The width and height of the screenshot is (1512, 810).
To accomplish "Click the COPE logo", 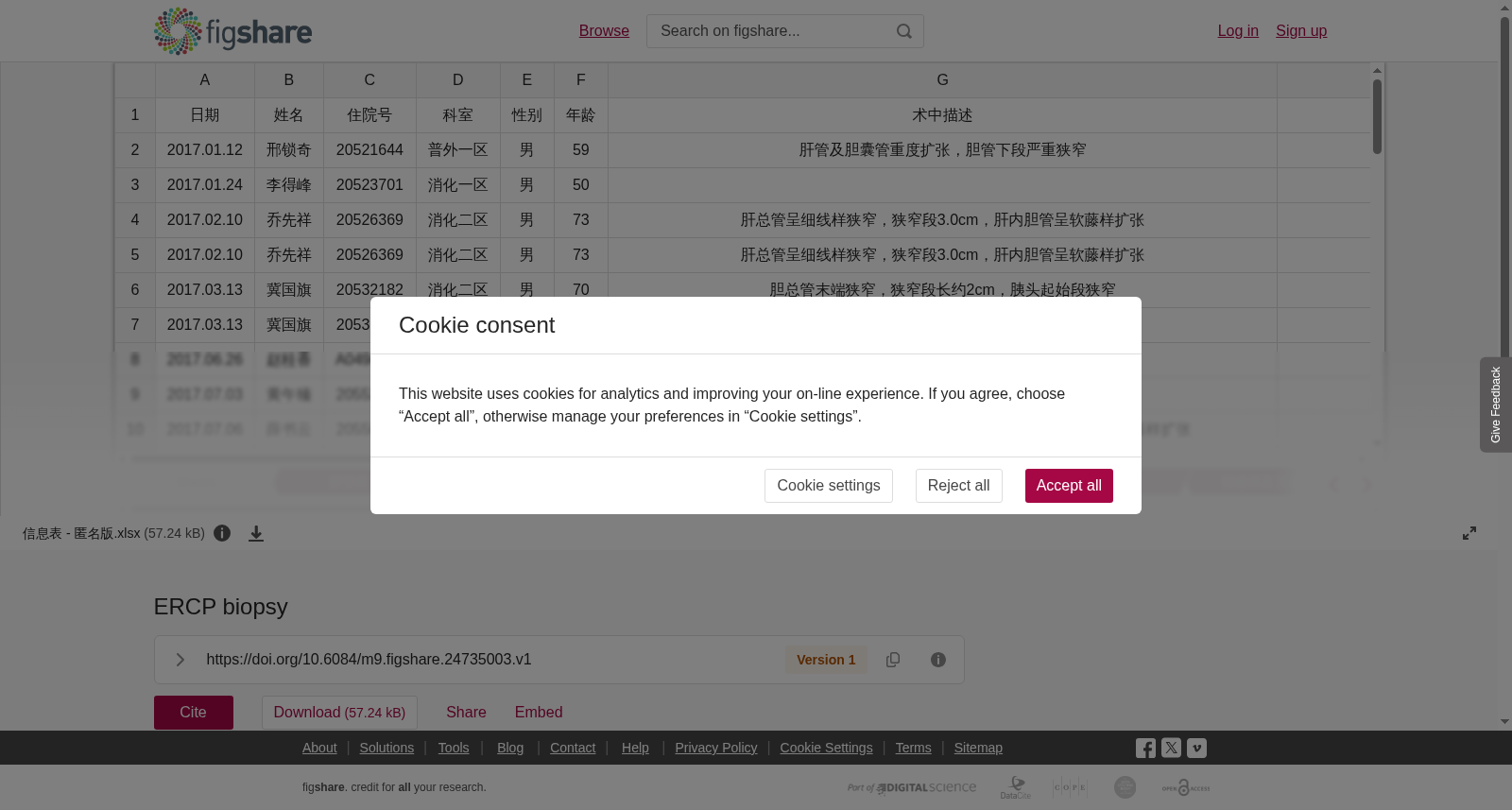I will [1070, 787].
